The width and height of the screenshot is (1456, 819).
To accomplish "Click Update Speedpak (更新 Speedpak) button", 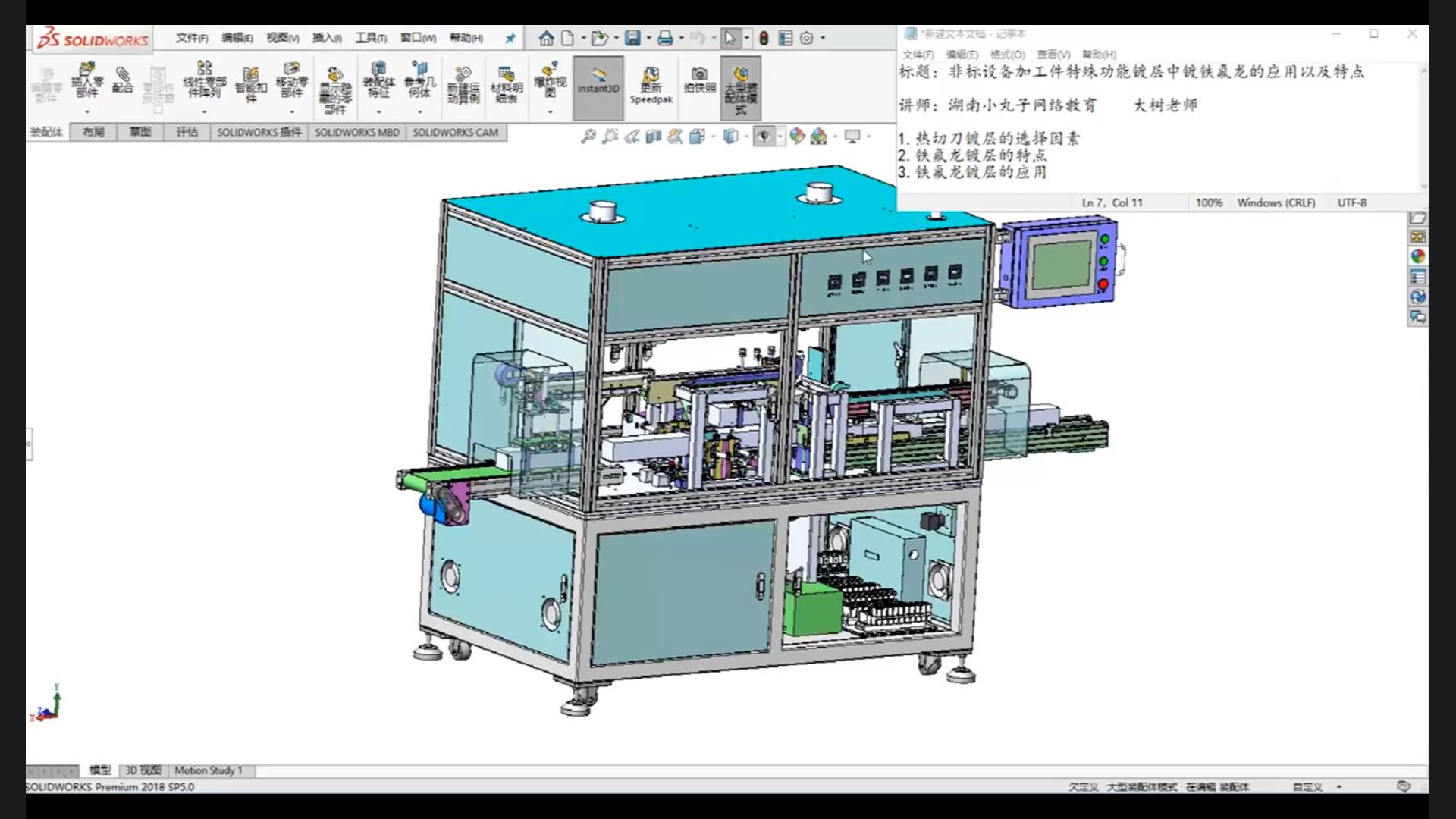I will click(x=651, y=85).
